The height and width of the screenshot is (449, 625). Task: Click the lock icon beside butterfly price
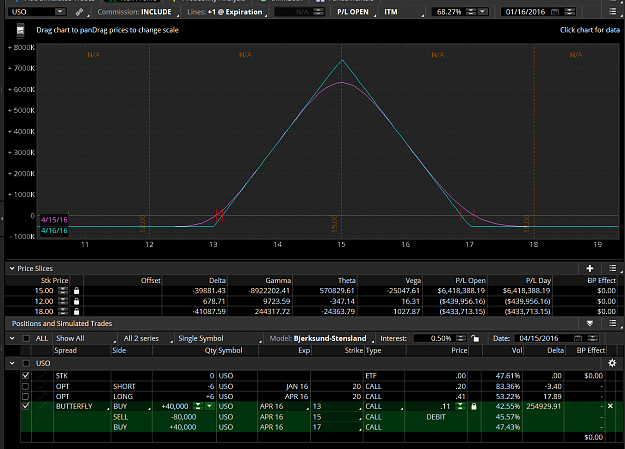474,406
